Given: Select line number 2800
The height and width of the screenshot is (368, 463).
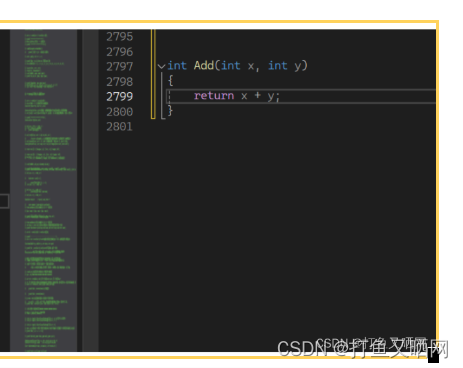Looking at the screenshot, I should (x=119, y=111).
